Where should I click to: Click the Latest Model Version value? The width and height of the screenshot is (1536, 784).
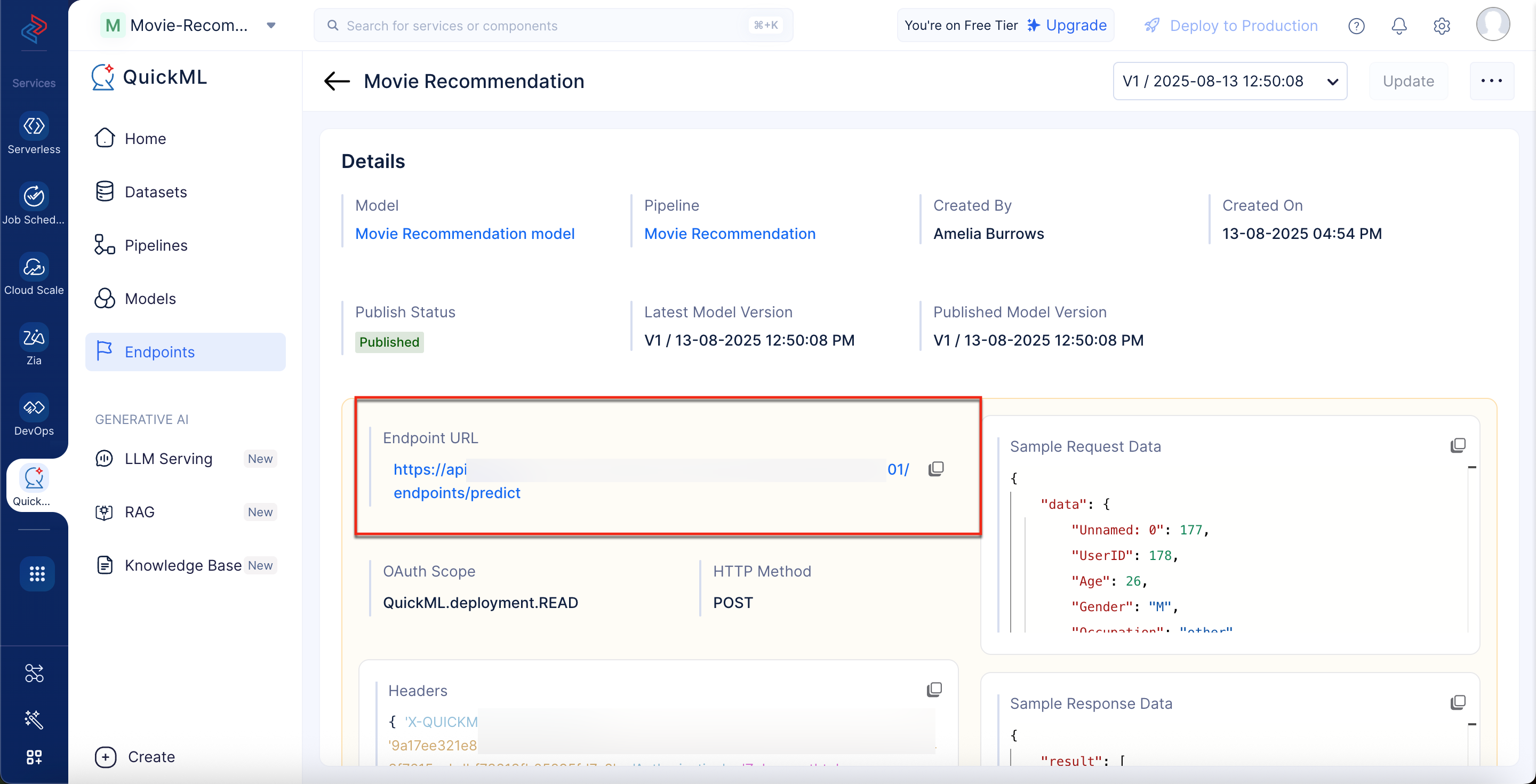[x=749, y=340]
